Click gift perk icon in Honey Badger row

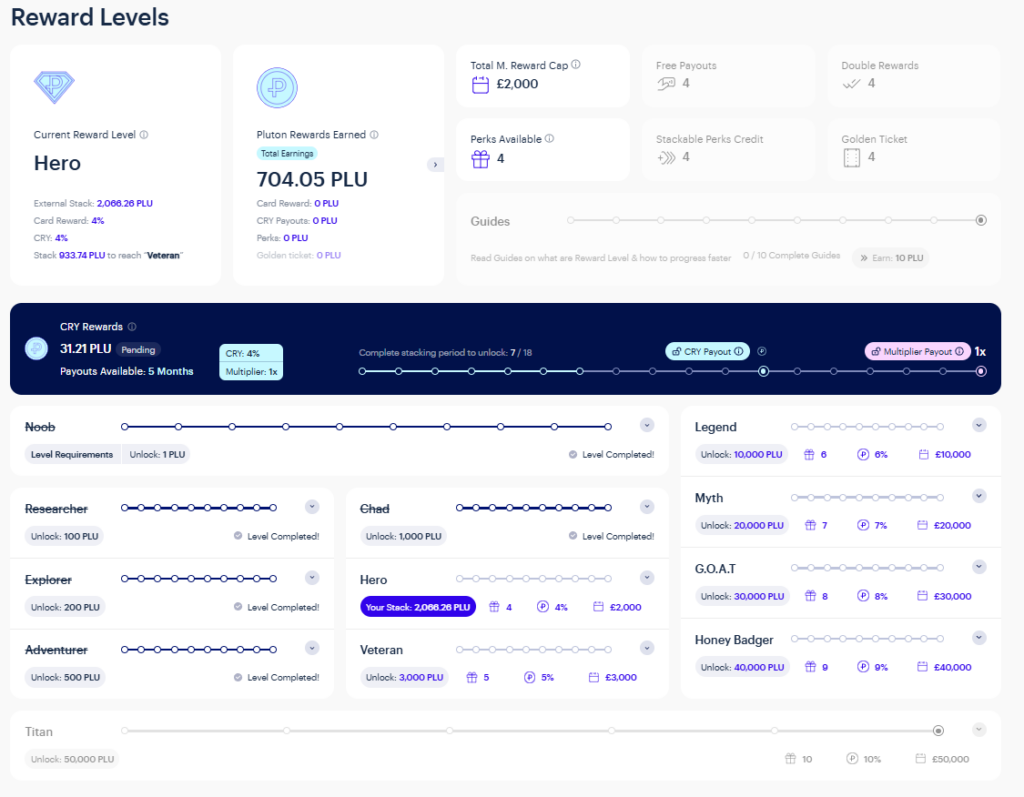point(810,667)
